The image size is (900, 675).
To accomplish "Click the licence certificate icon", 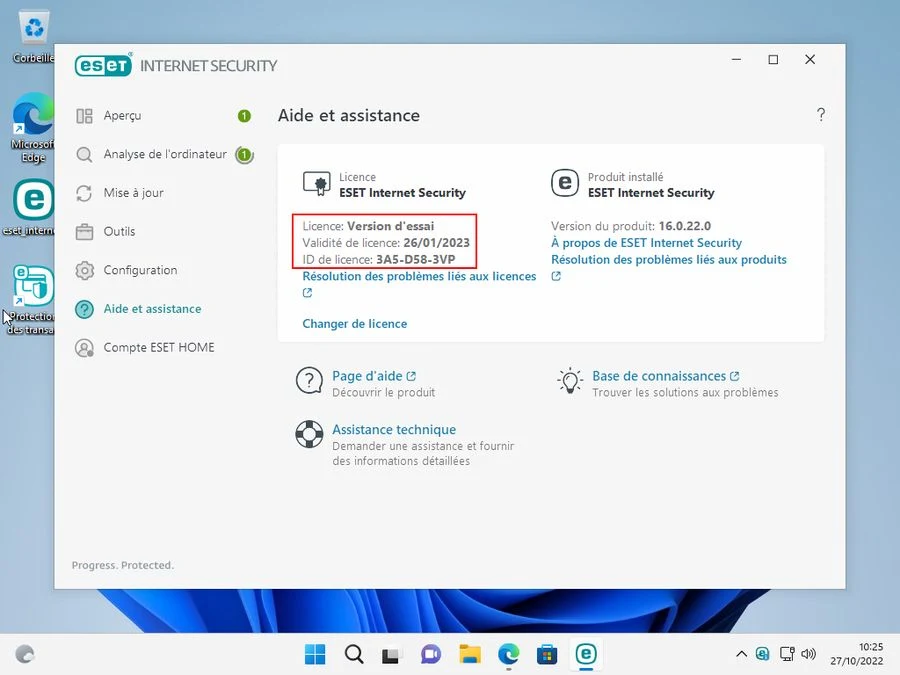I will (317, 184).
